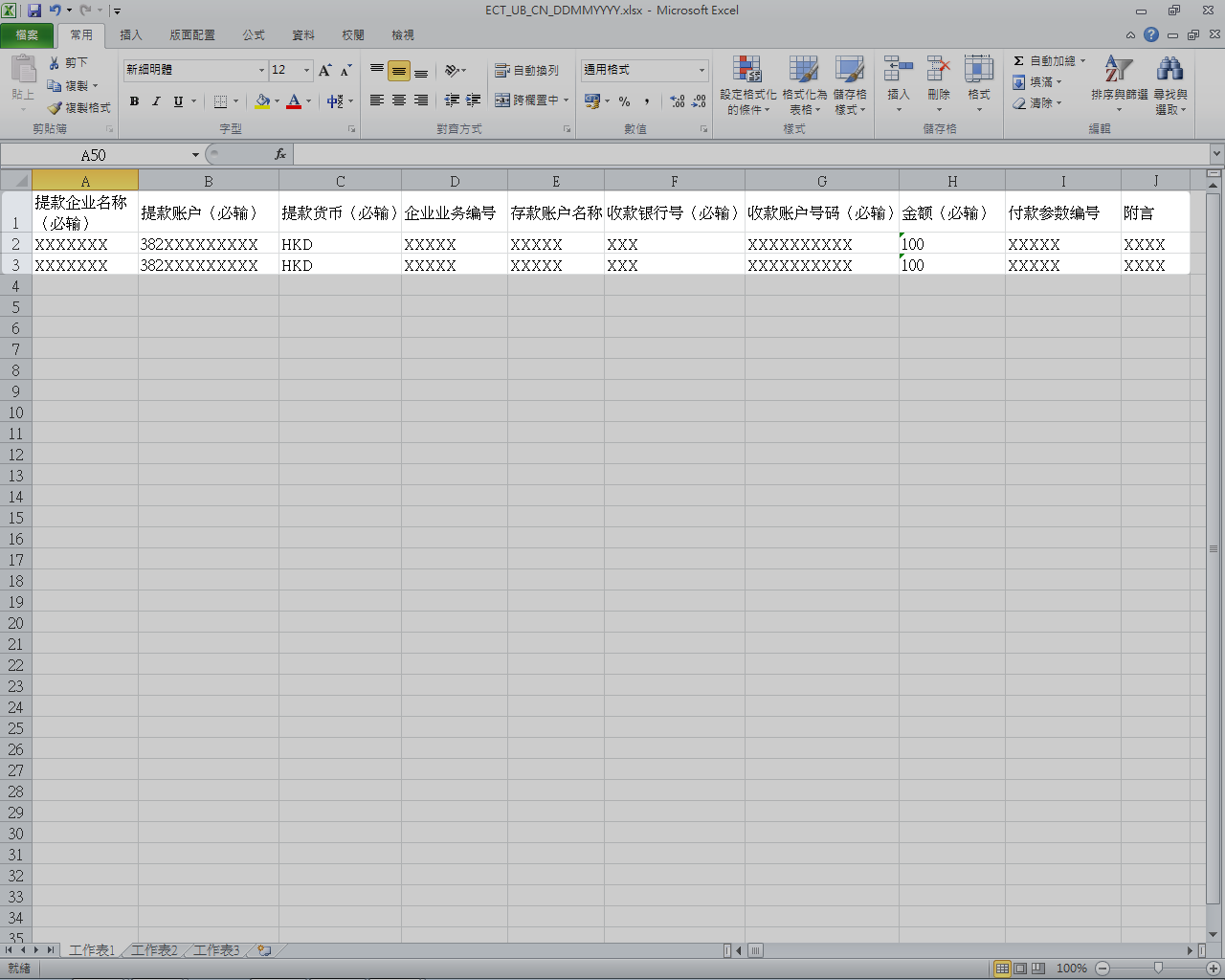Click the Find & Select binoculars icon
1225x980 pixels.
1169,70
